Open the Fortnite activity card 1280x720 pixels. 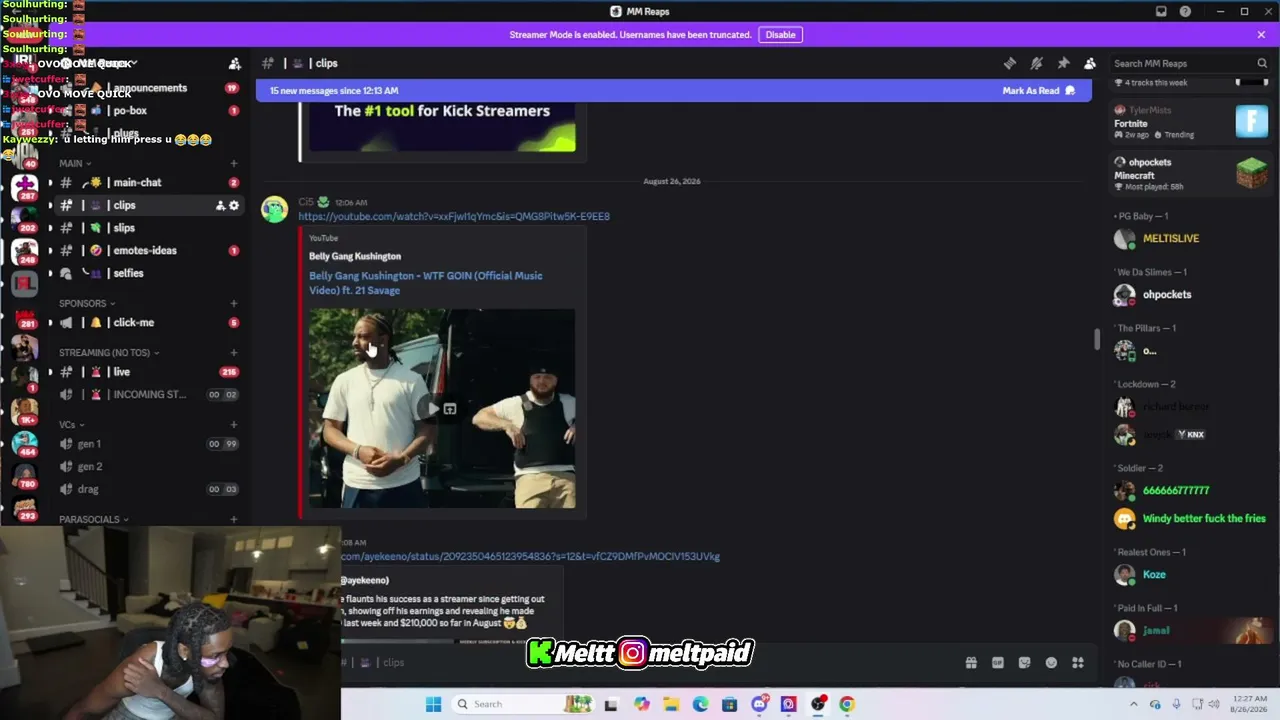point(1190,122)
